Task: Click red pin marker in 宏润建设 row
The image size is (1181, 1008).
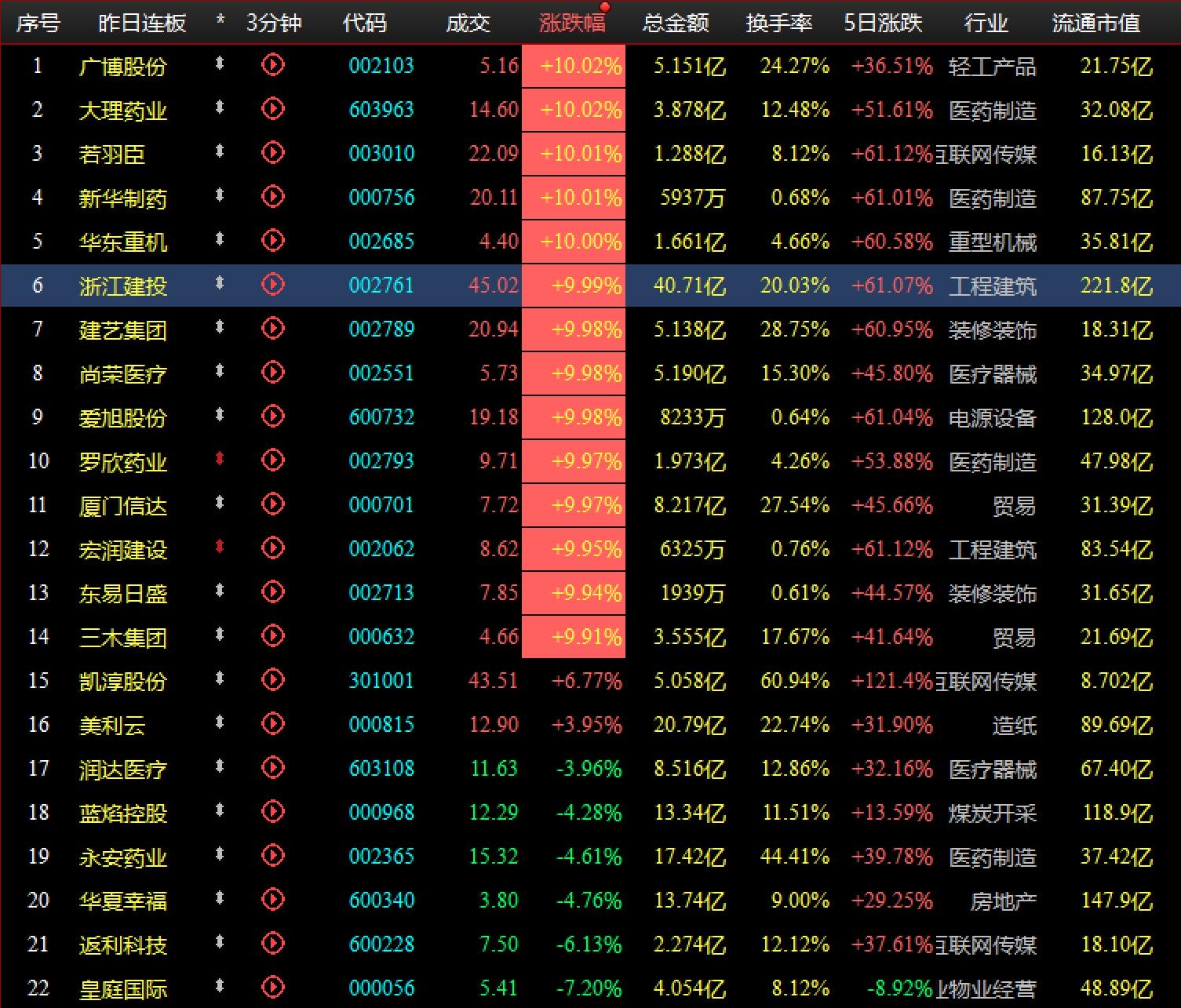Action: pyautogui.click(x=220, y=547)
